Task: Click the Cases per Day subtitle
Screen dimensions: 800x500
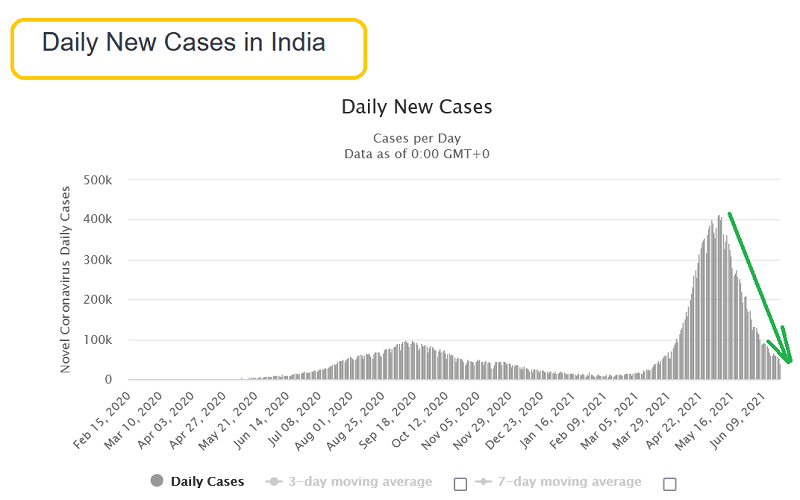Action: pyautogui.click(x=416, y=137)
